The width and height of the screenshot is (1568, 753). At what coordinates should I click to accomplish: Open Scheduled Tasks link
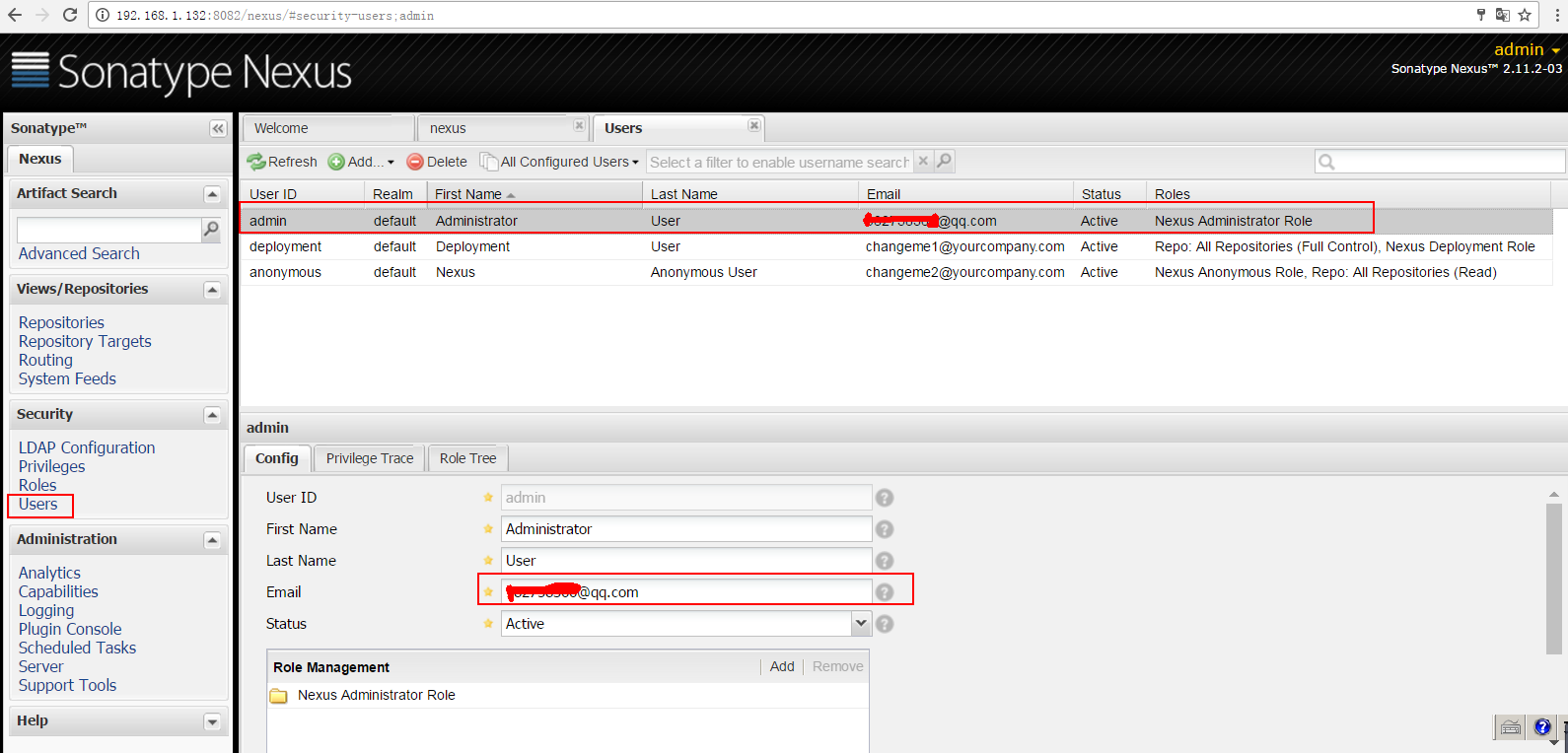point(77,648)
